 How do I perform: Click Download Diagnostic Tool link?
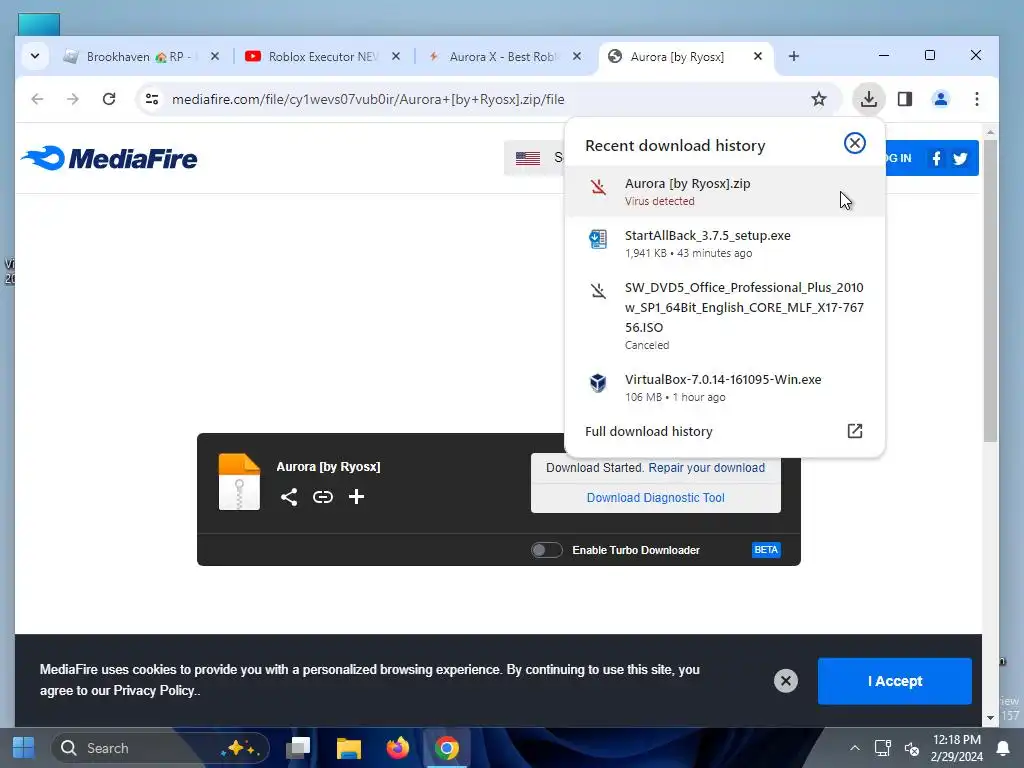click(x=656, y=498)
